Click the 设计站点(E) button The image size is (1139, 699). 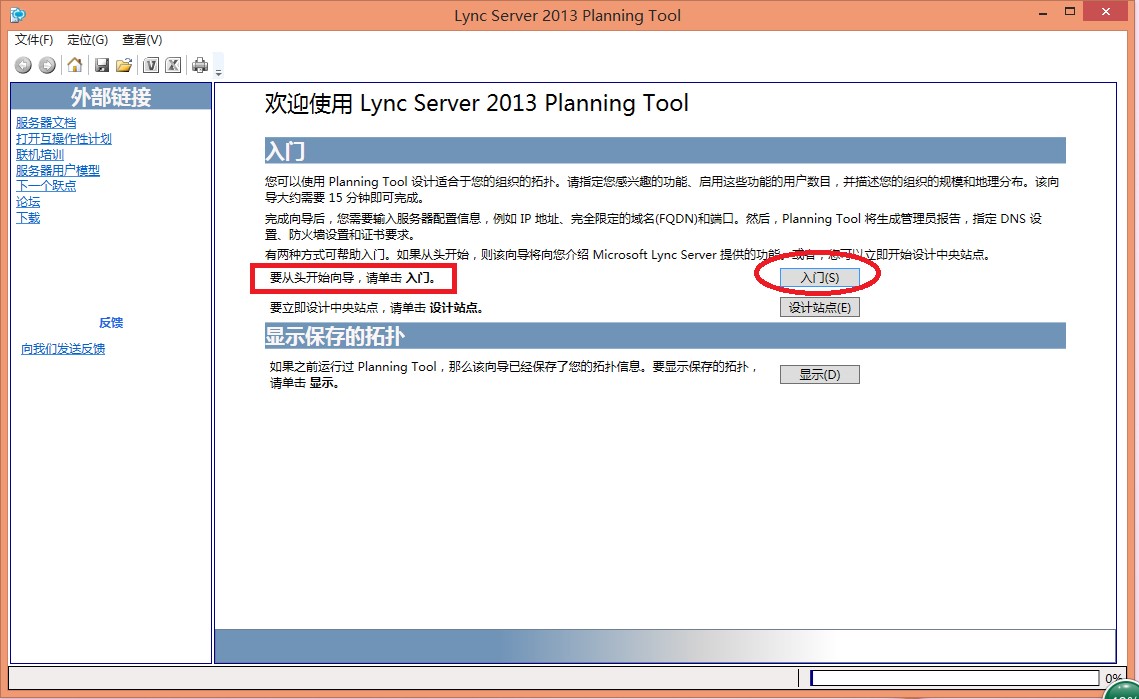point(819,307)
